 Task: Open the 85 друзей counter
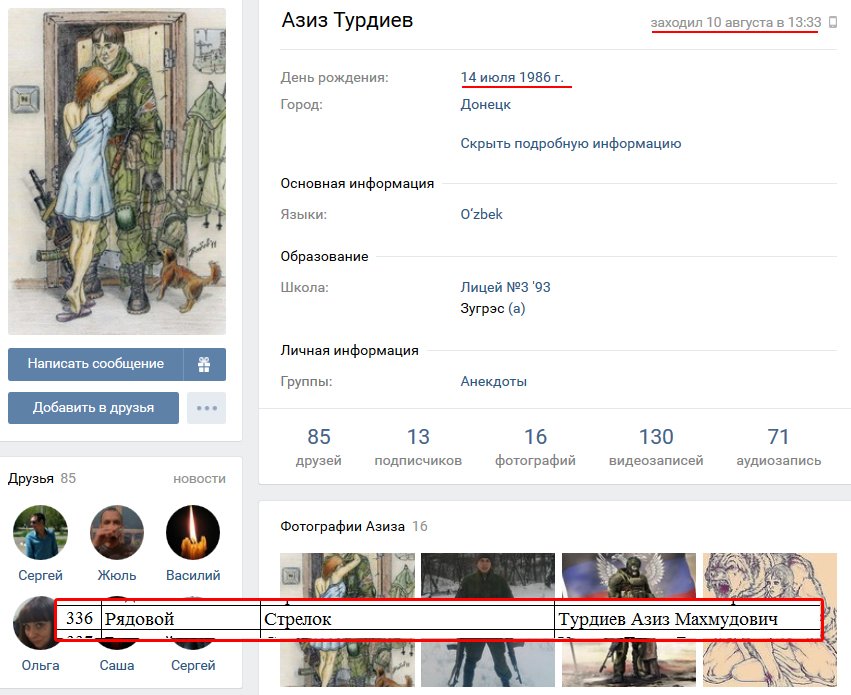pos(319,447)
